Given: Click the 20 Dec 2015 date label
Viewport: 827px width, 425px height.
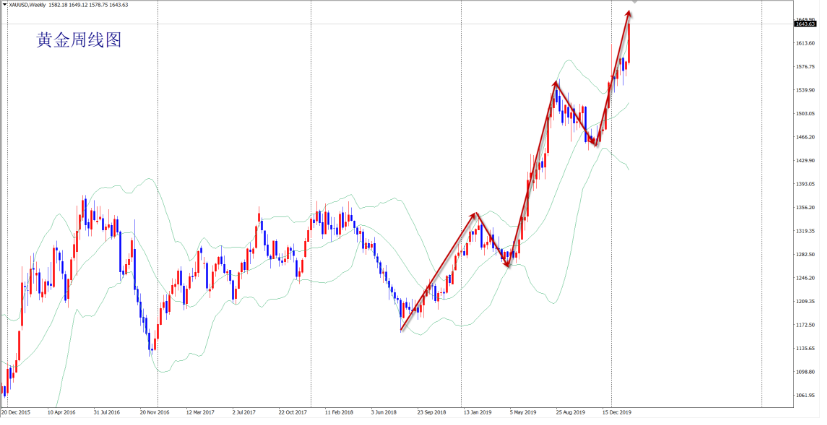Looking at the screenshot, I should 15,413.
